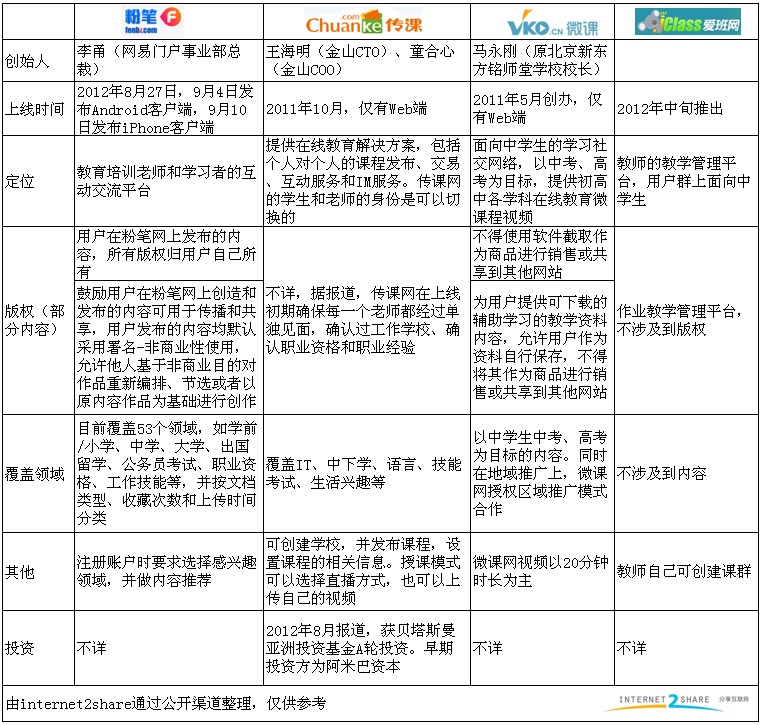Click the Internet2Share logo at bottom right
This screenshot has height=725, width=761.
click(x=678, y=701)
